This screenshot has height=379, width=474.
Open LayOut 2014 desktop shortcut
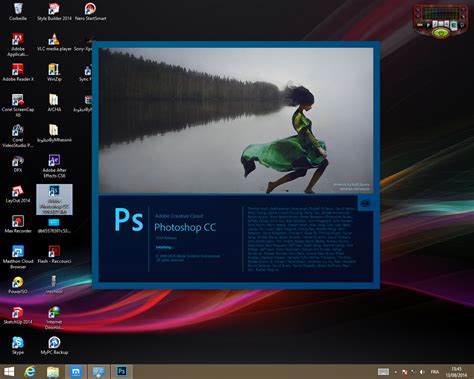pyautogui.click(x=18, y=194)
